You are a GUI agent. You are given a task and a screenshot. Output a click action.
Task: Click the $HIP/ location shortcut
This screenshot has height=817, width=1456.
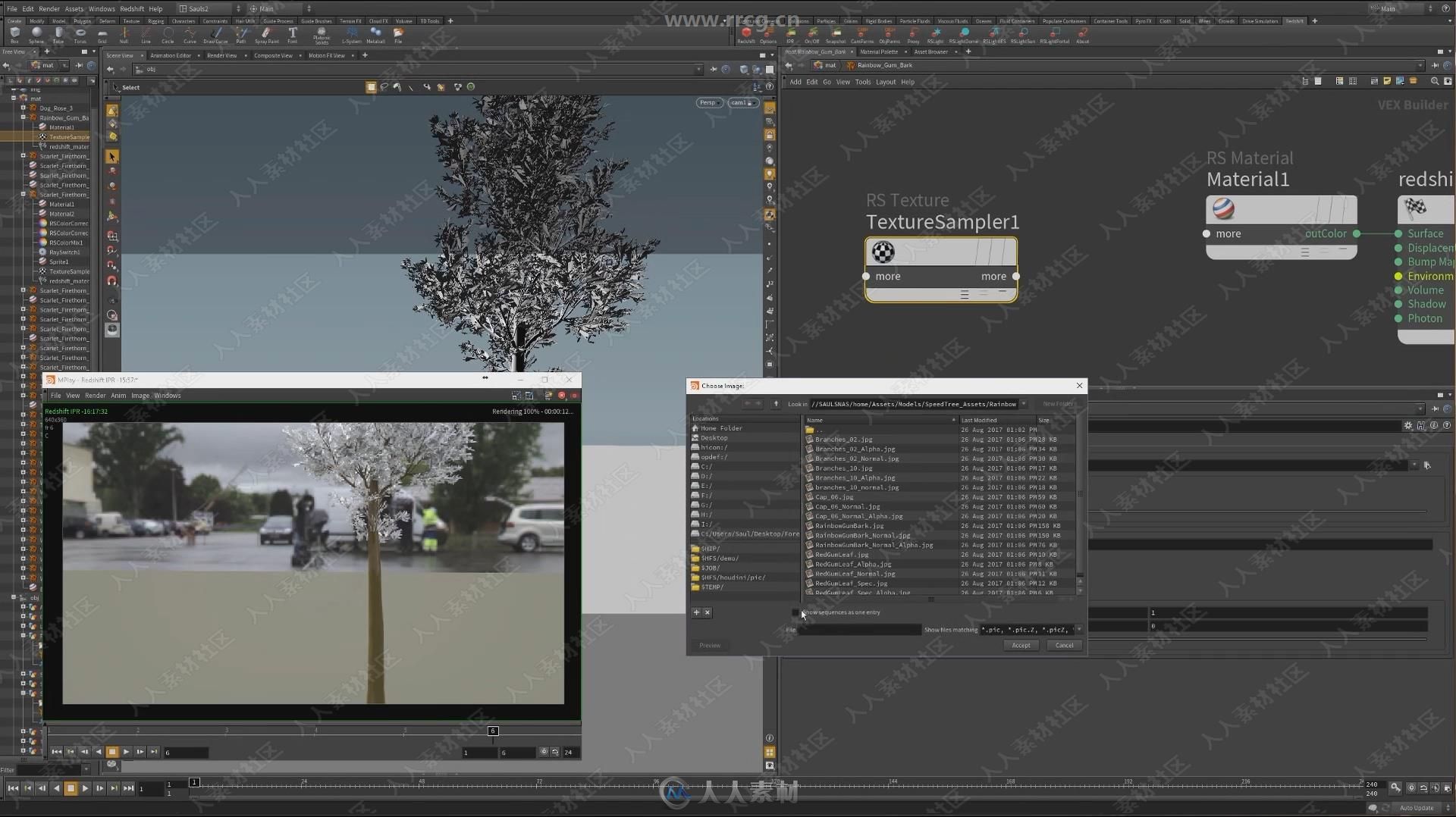[710, 549]
